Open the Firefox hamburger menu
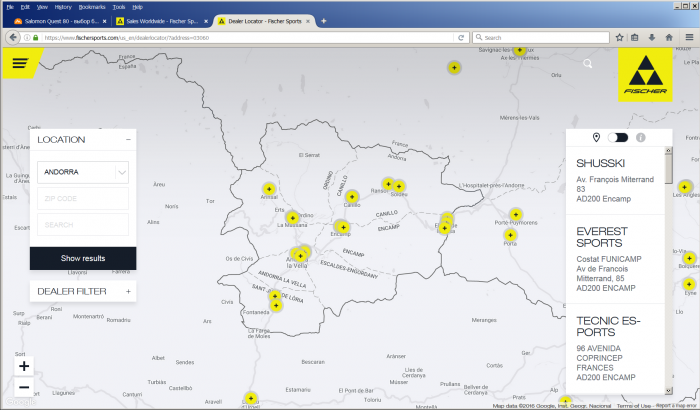The height and width of the screenshot is (410, 700). pos(689,38)
